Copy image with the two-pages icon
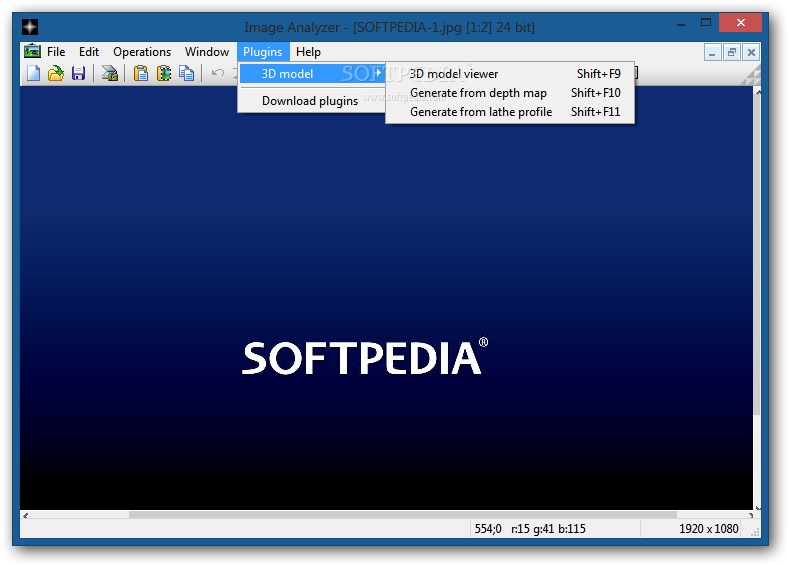 coord(187,73)
